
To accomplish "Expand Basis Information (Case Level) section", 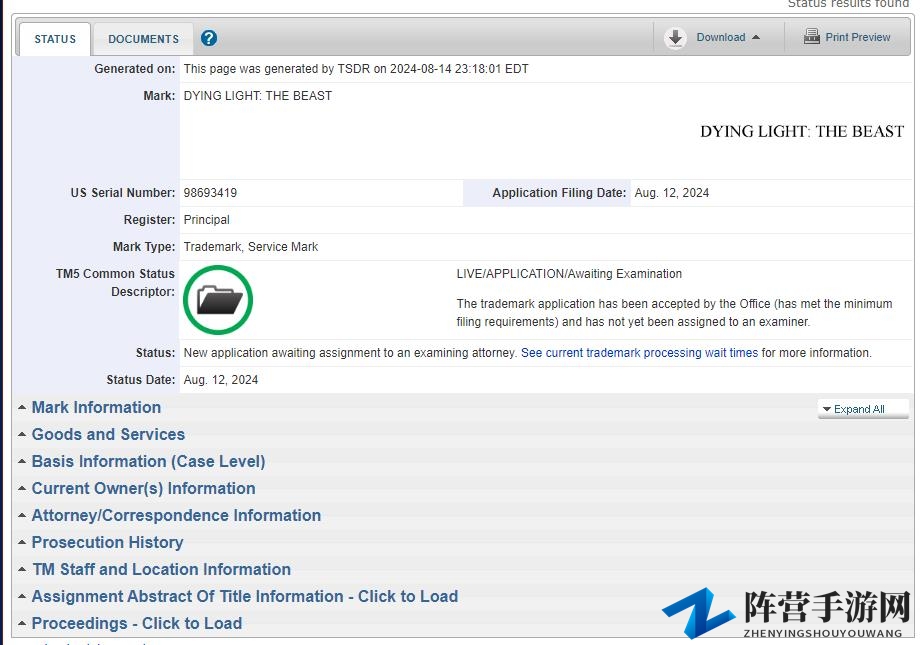I will coord(149,461).
